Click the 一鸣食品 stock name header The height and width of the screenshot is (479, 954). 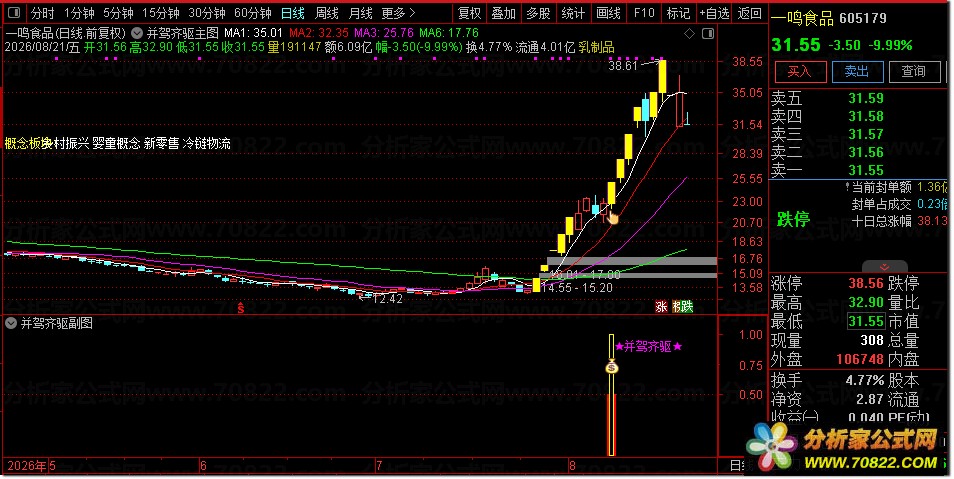click(x=803, y=19)
